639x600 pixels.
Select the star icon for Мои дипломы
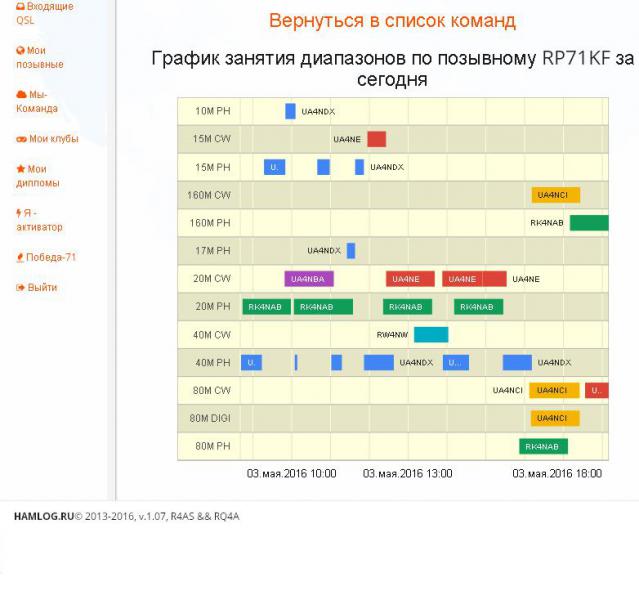20,169
